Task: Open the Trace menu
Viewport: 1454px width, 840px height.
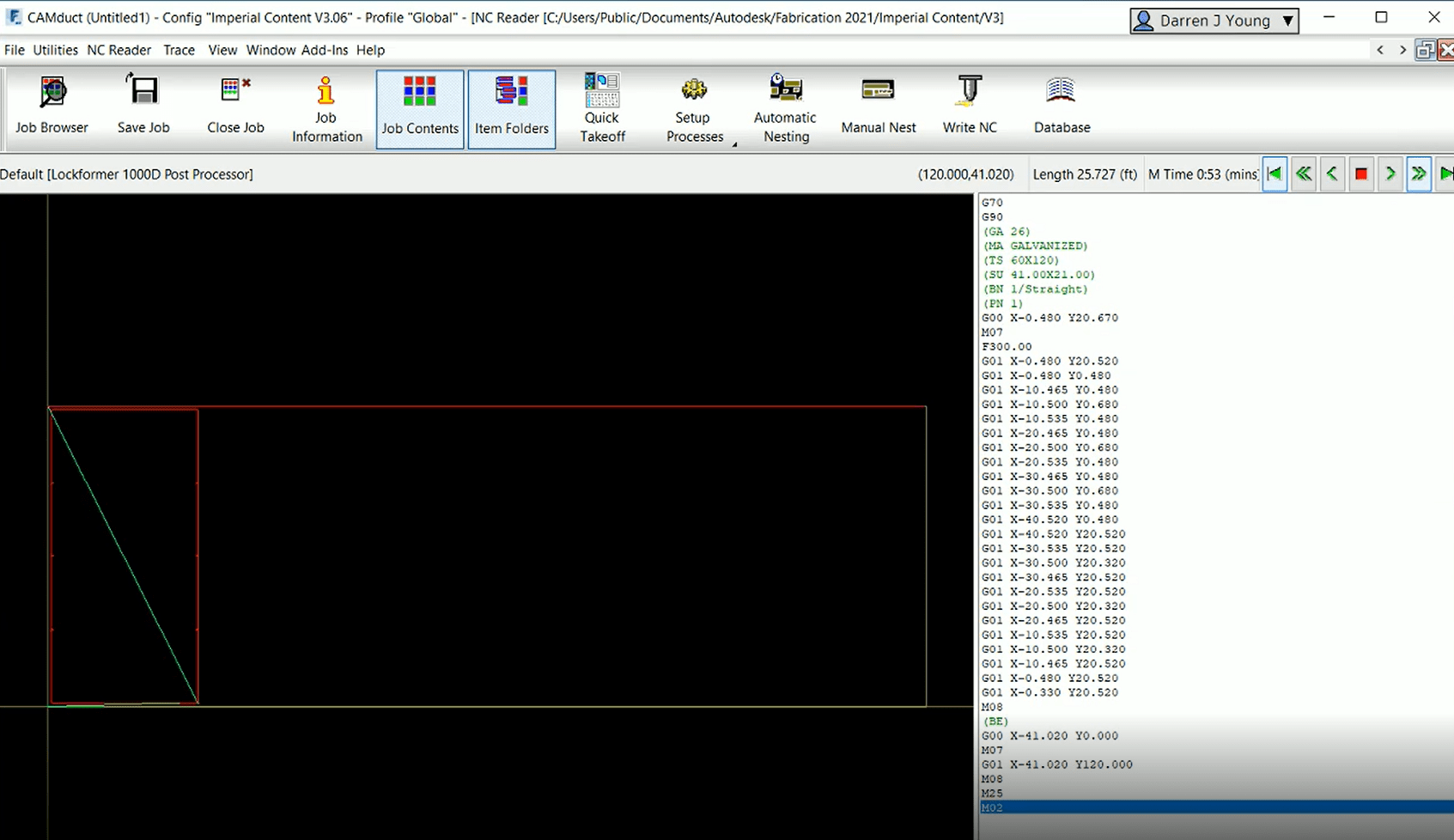Action: tap(179, 50)
